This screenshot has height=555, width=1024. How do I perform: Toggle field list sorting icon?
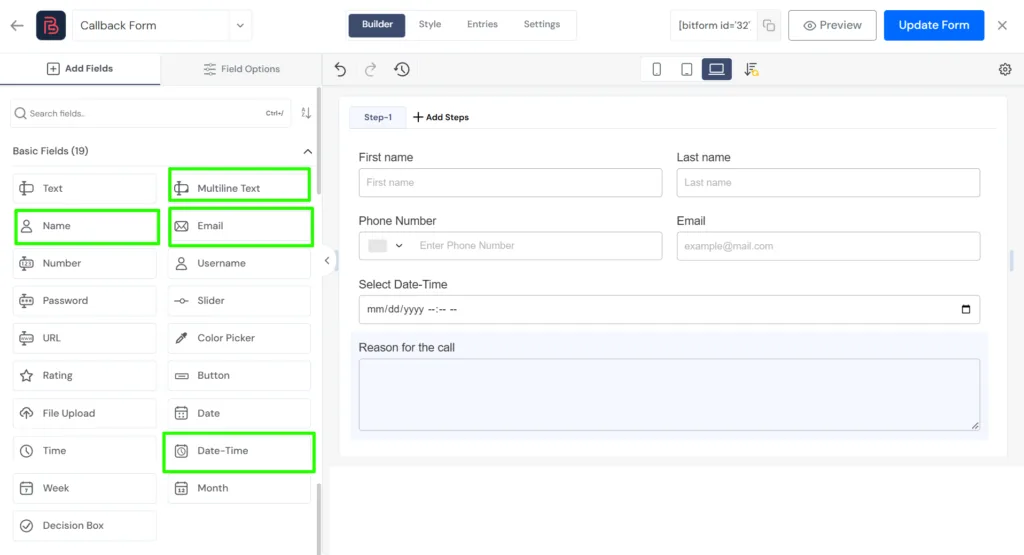(306, 114)
